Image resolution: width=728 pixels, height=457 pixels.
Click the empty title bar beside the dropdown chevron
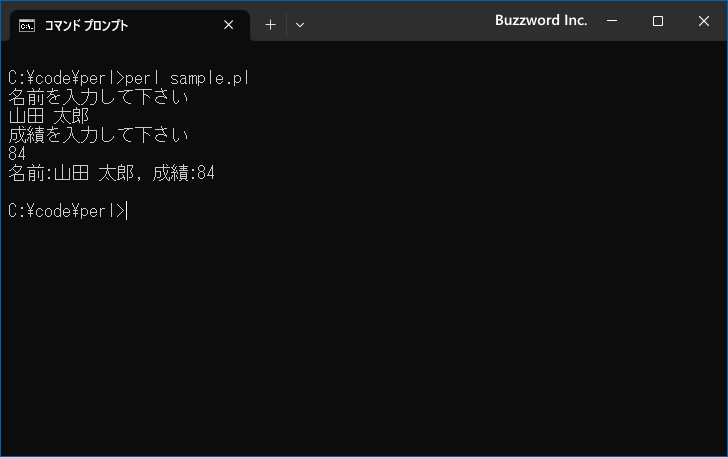coord(399,21)
